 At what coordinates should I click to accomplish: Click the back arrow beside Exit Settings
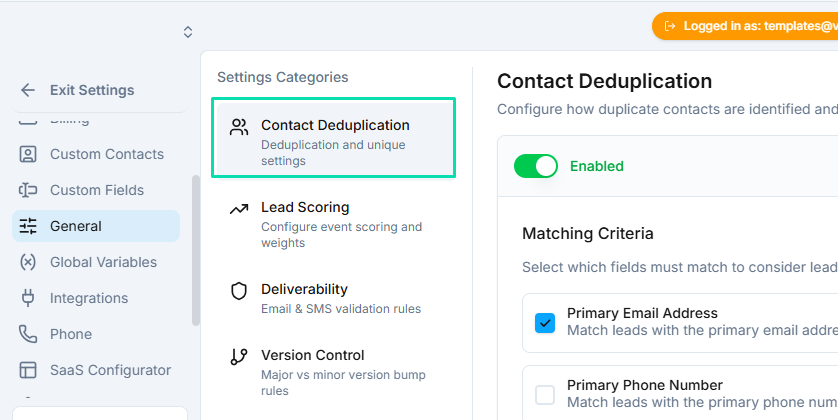click(x=28, y=90)
